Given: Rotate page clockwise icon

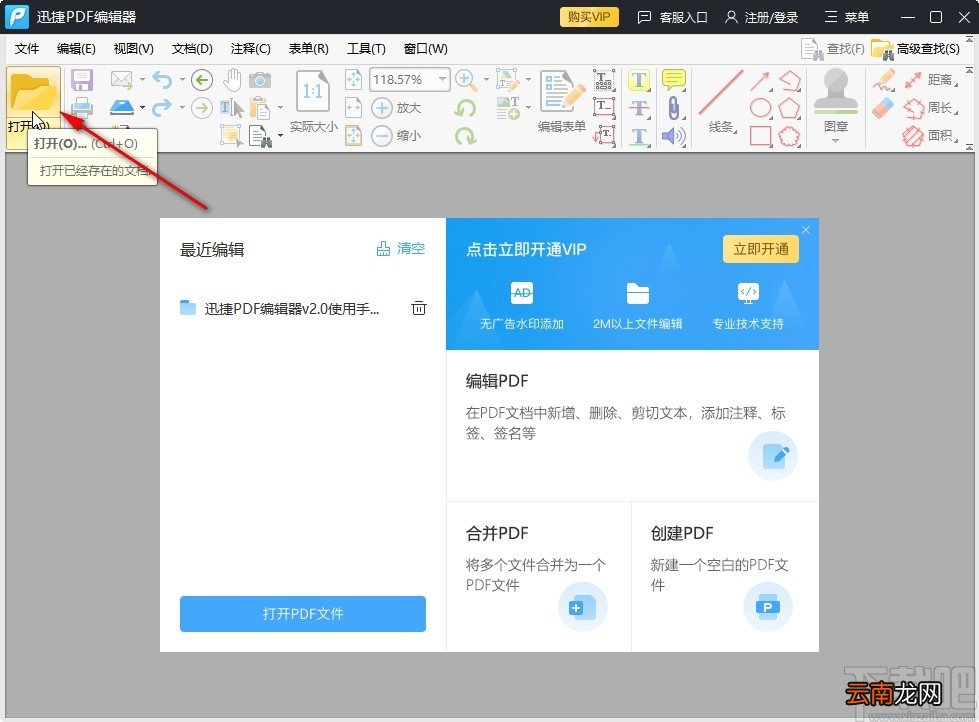Looking at the screenshot, I should tap(465, 136).
